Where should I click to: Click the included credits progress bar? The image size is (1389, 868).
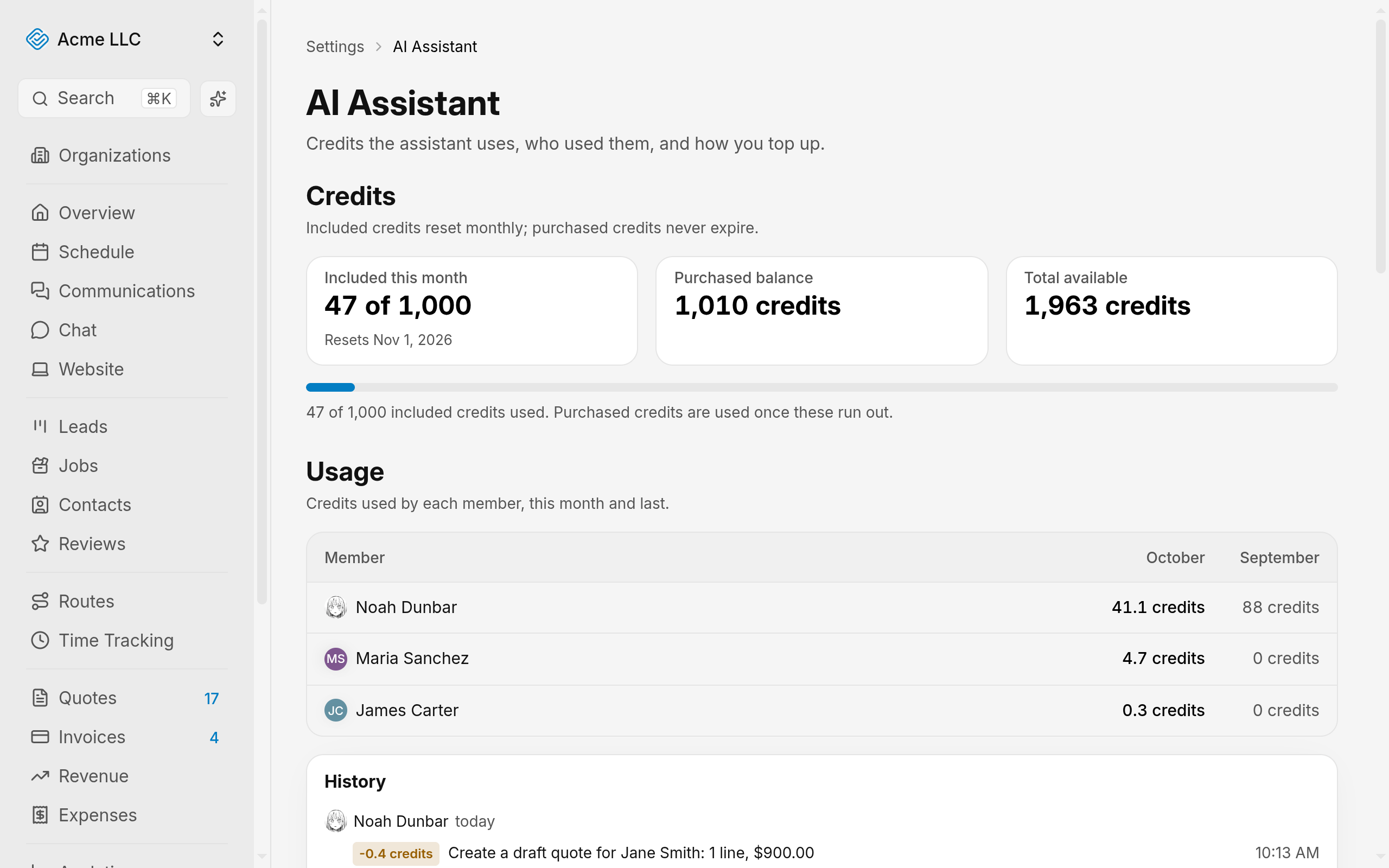821,387
